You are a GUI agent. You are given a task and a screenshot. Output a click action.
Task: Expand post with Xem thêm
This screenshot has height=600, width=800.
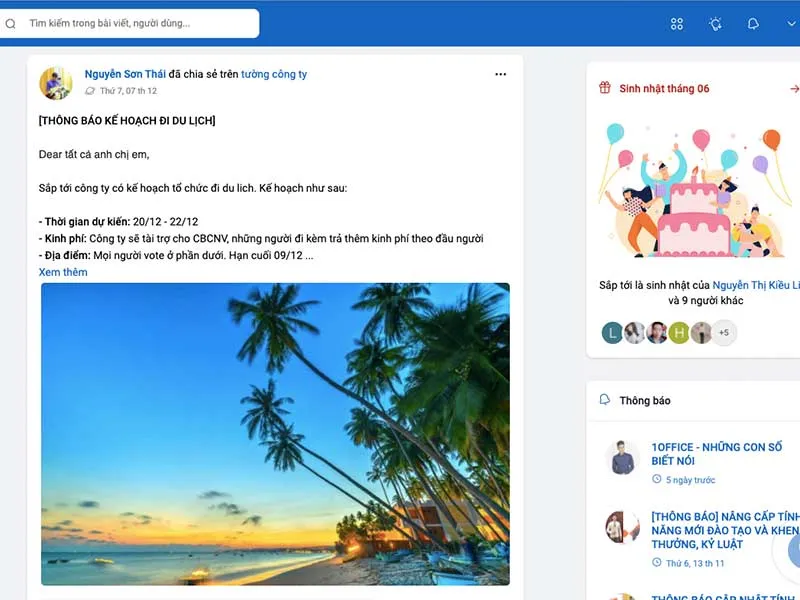63,272
